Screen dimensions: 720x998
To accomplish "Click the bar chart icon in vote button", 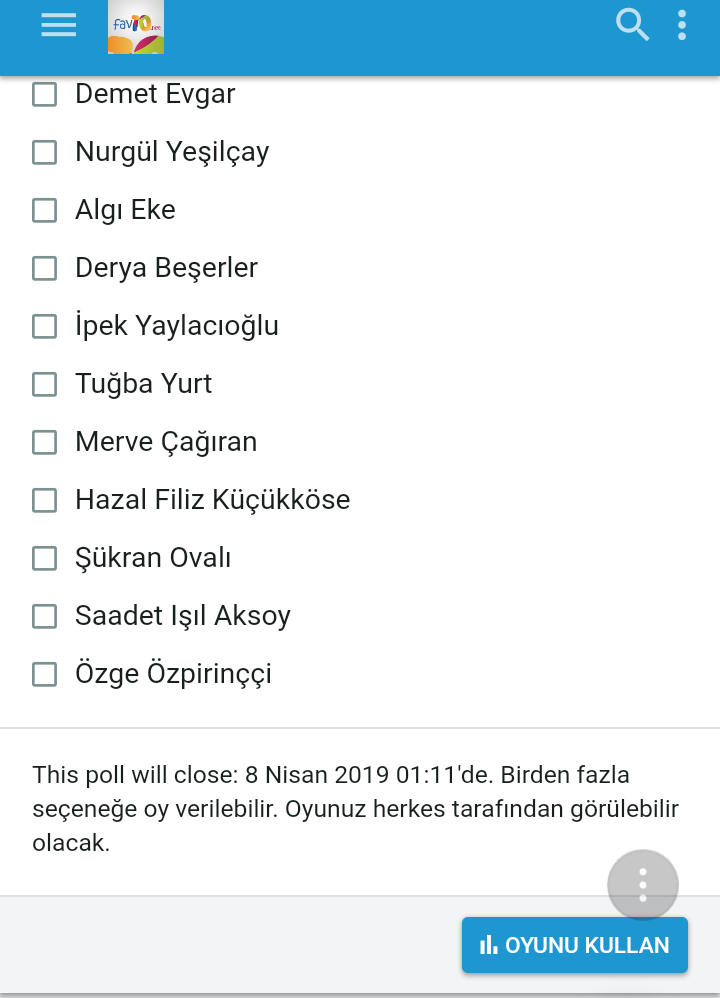I will coord(489,945).
